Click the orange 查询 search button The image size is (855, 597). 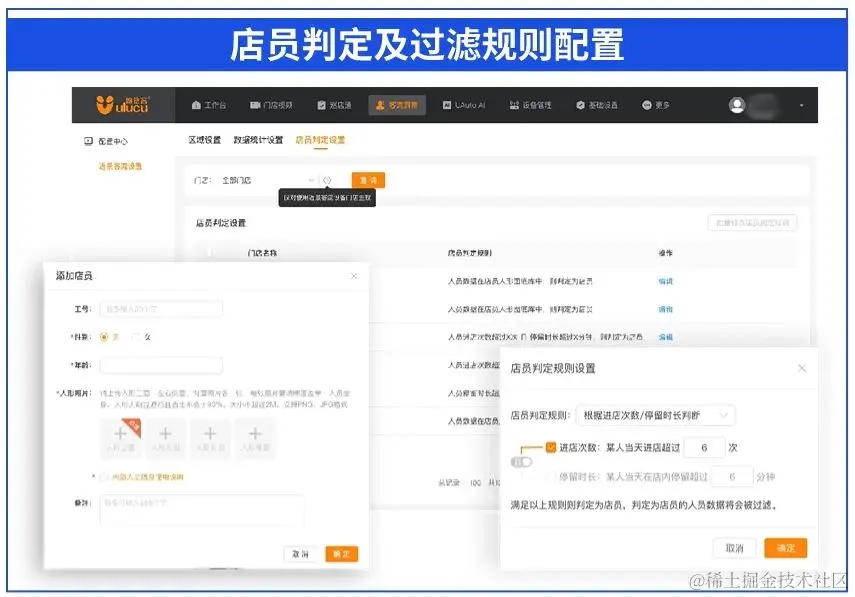(x=367, y=181)
